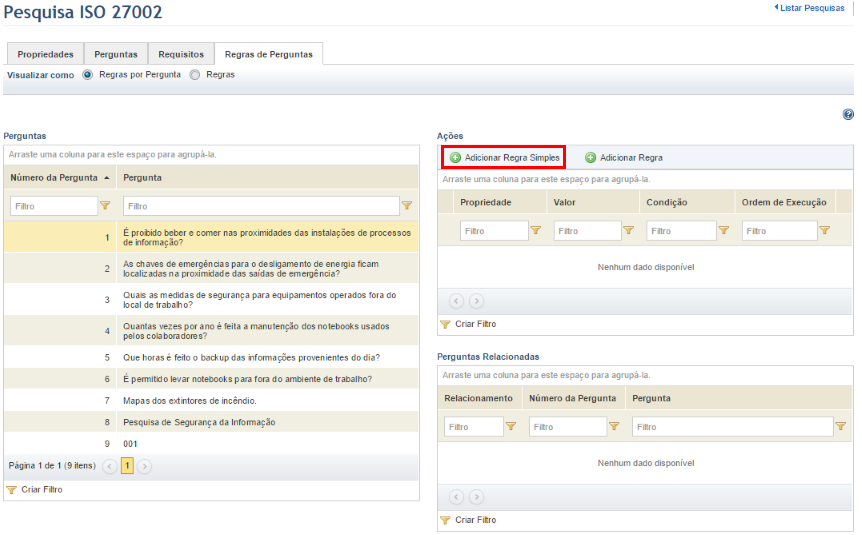862x535 pixels.
Task: Click filter funnel for Condição column
Action: 724,230
